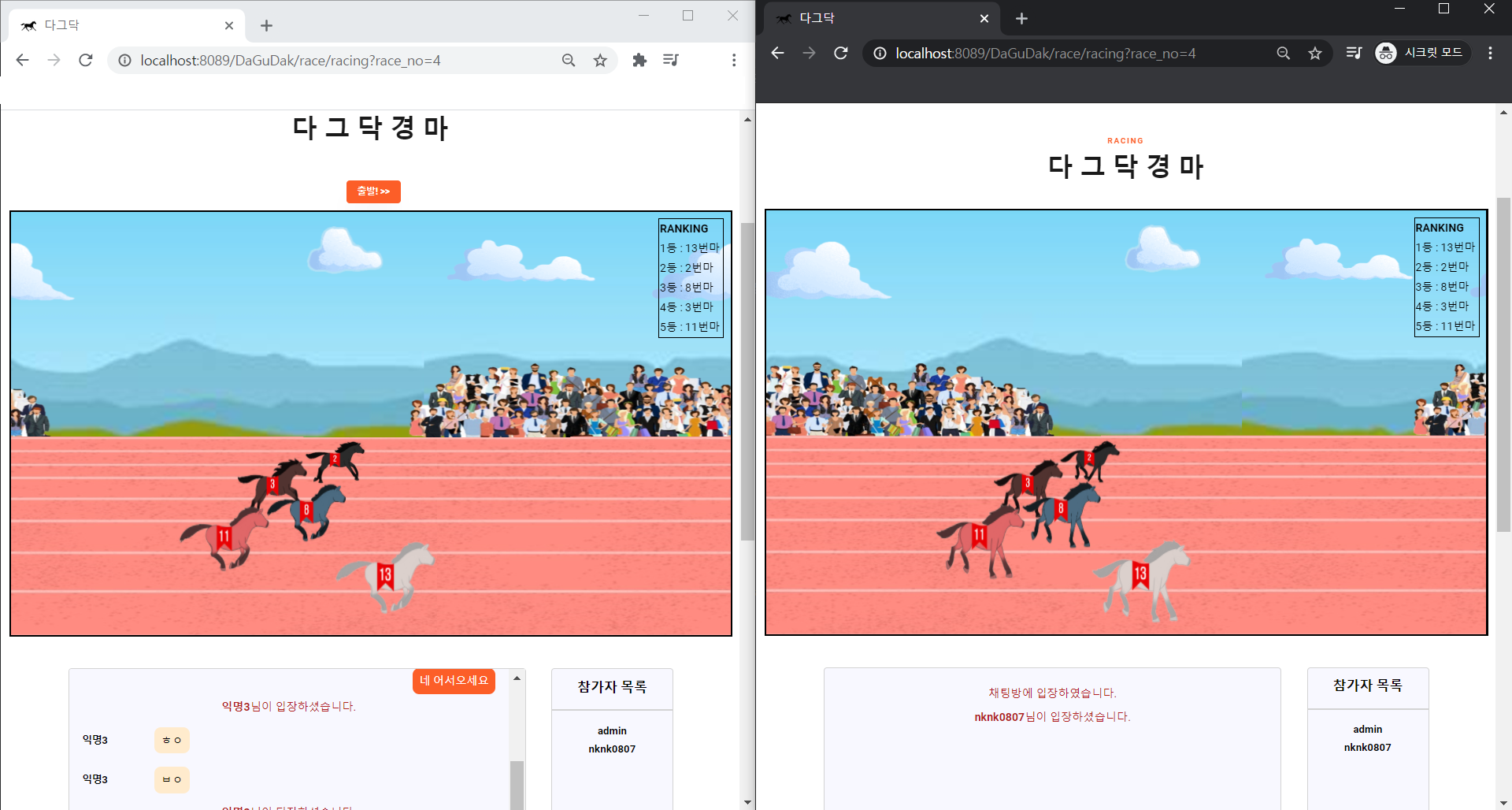Click scroll-up arrow of right page
This screenshot has height=810, width=1512.
point(1503,113)
